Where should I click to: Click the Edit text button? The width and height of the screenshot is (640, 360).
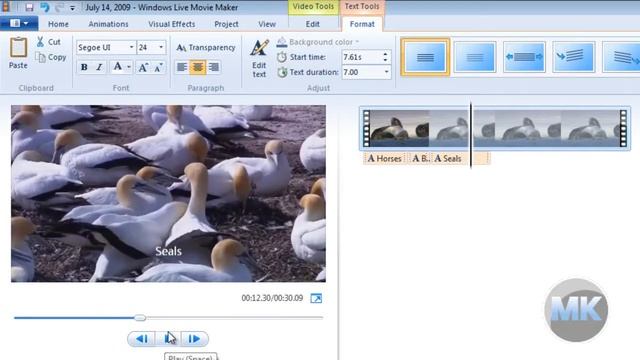pos(260,58)
